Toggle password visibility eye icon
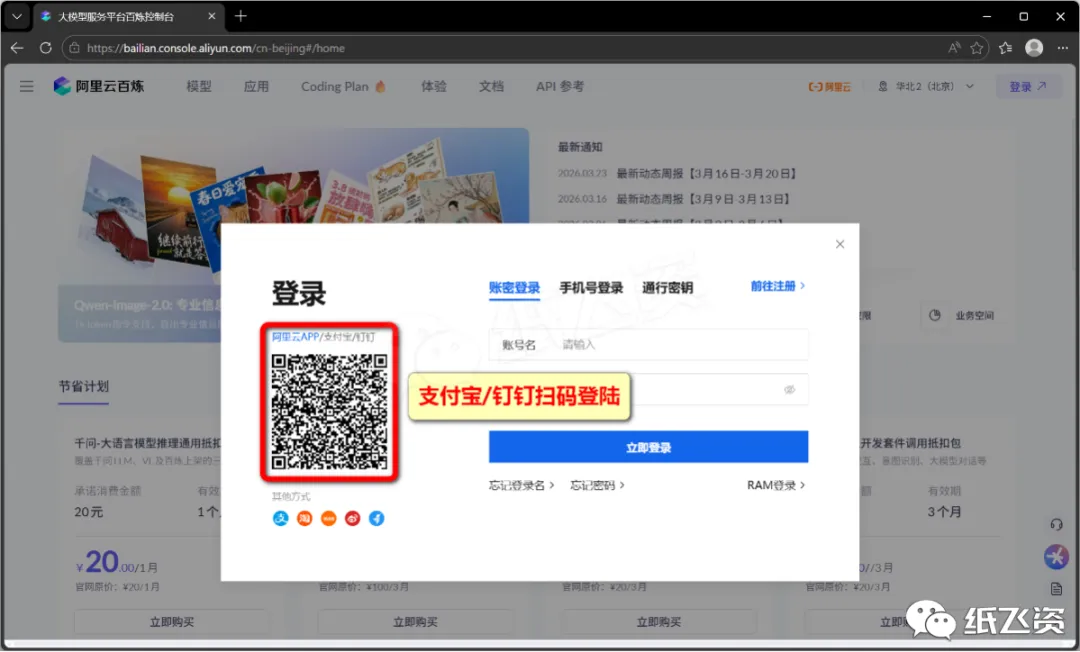Image resolution: width=1080 pixels, height=652 pixels. point(789,390)
